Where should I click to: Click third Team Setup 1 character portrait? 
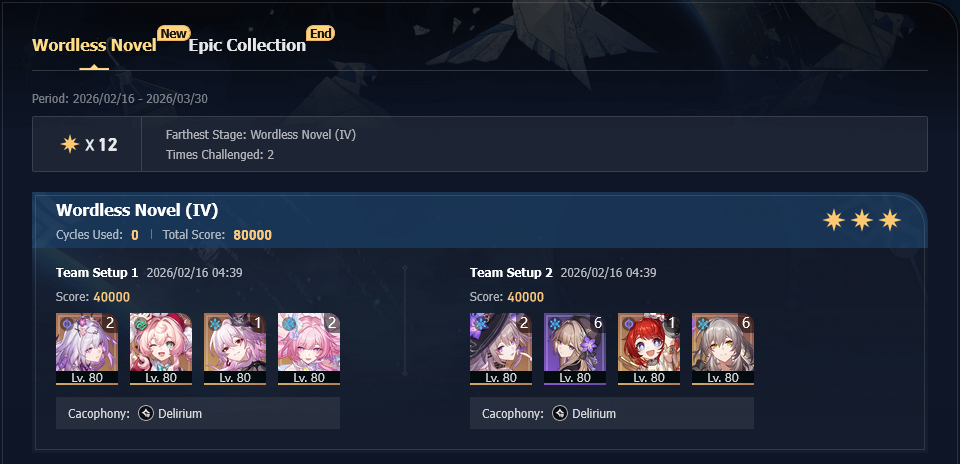(x=235, y=350)
